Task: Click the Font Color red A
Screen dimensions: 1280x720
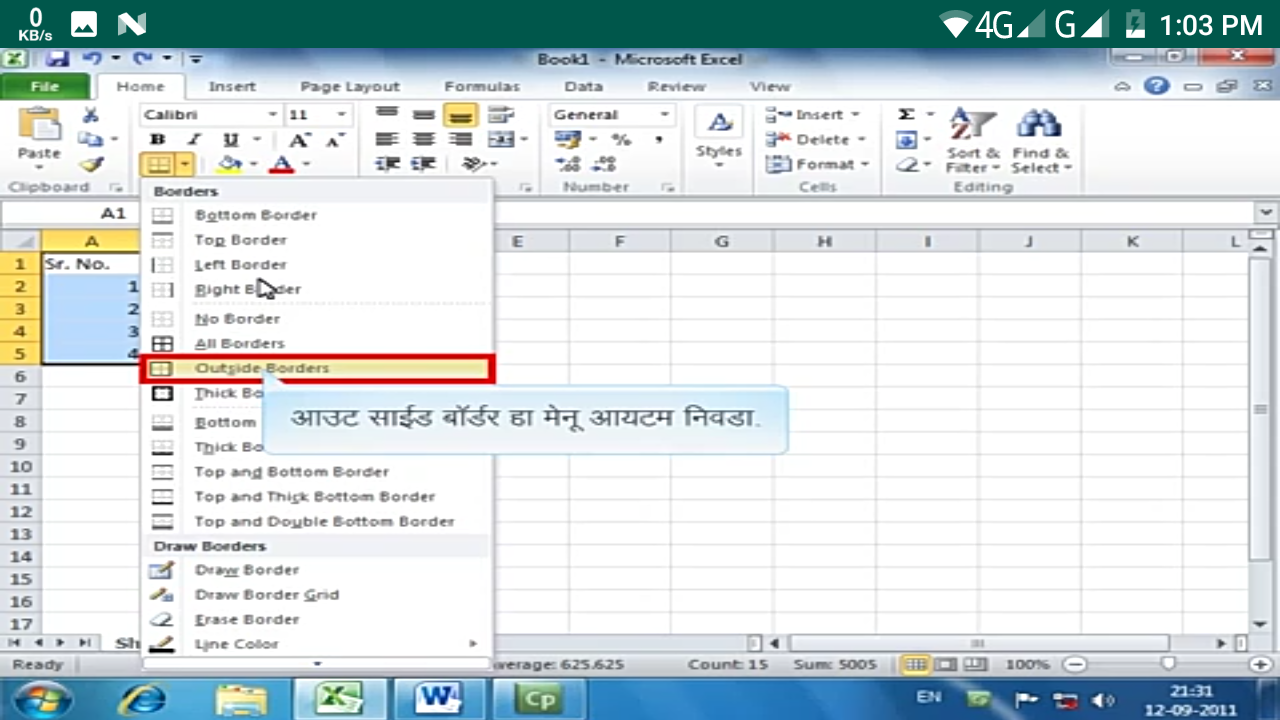Action: (282, 164)
